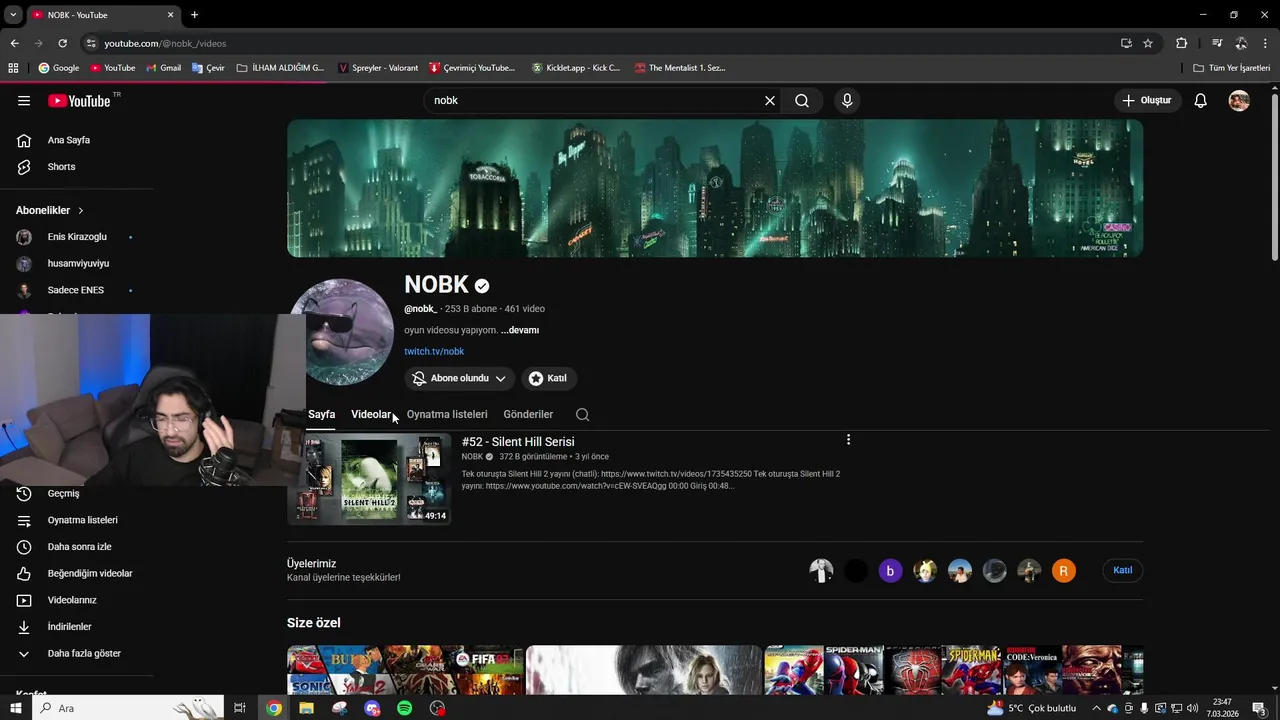Bookmark this page with the star icon
Image resolution: width=1280 pixels, height=720 pixels.
[x=1148, y=43]
